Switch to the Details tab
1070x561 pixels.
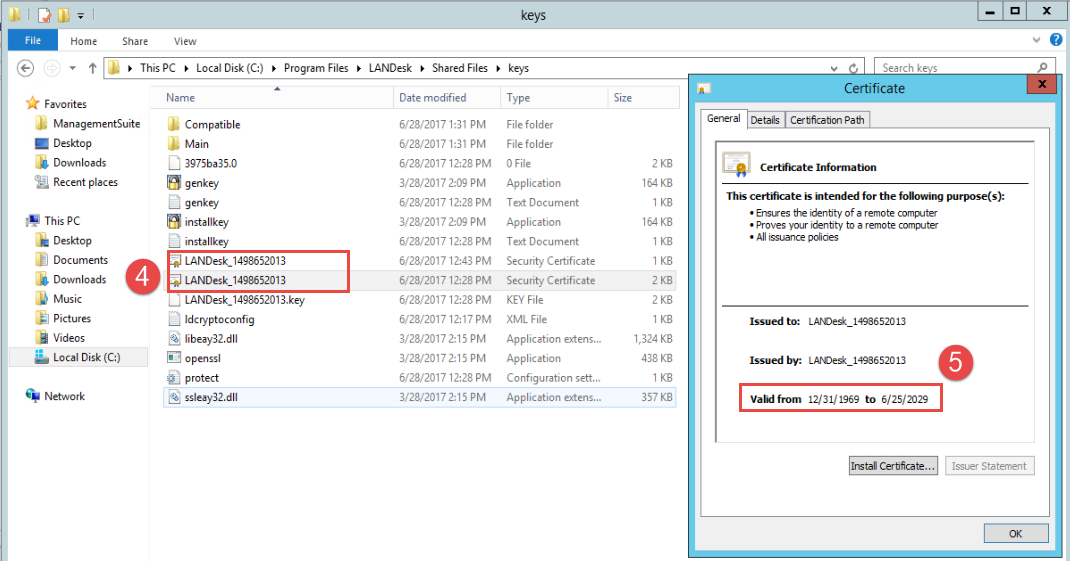point(765,120)
